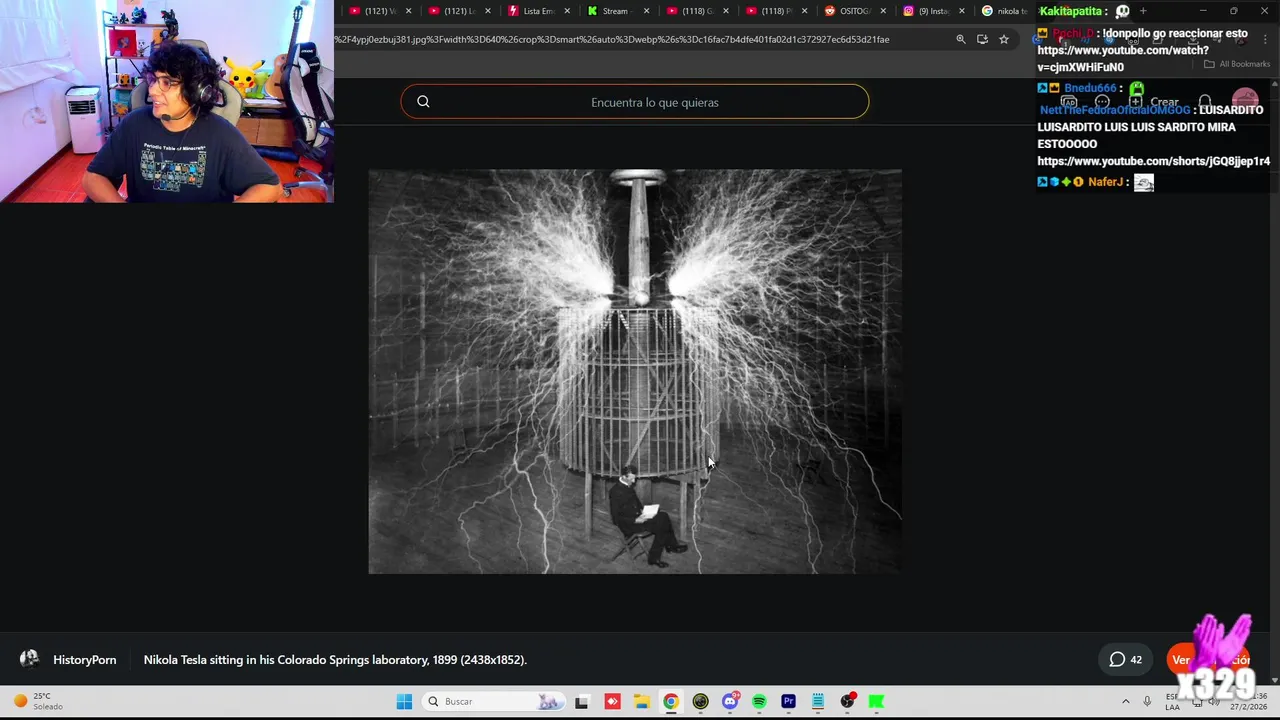Open the YouTube watch link in chat

(x=1123, y=58)
